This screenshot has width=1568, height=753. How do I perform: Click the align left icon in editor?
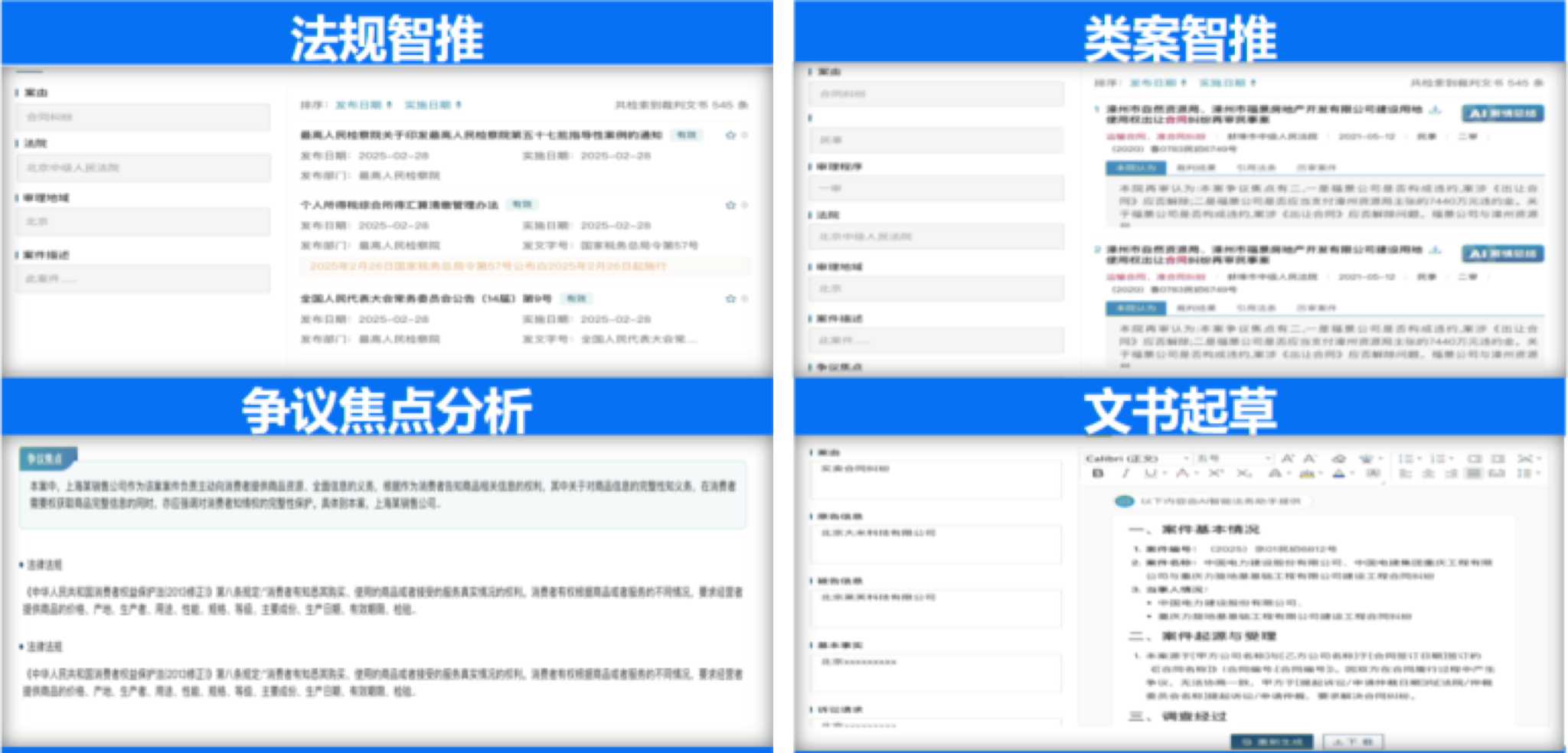point(1405,474)
